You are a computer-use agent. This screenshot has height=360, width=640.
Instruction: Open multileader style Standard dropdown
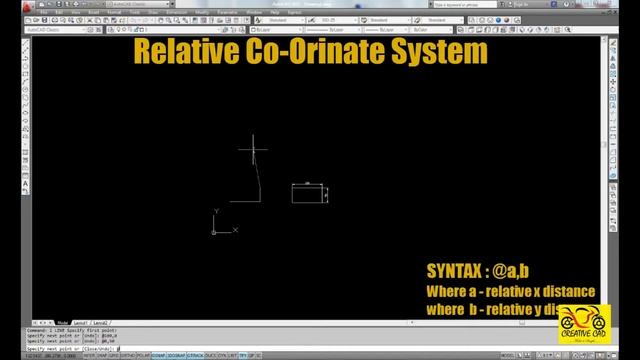tap(443, 20)
